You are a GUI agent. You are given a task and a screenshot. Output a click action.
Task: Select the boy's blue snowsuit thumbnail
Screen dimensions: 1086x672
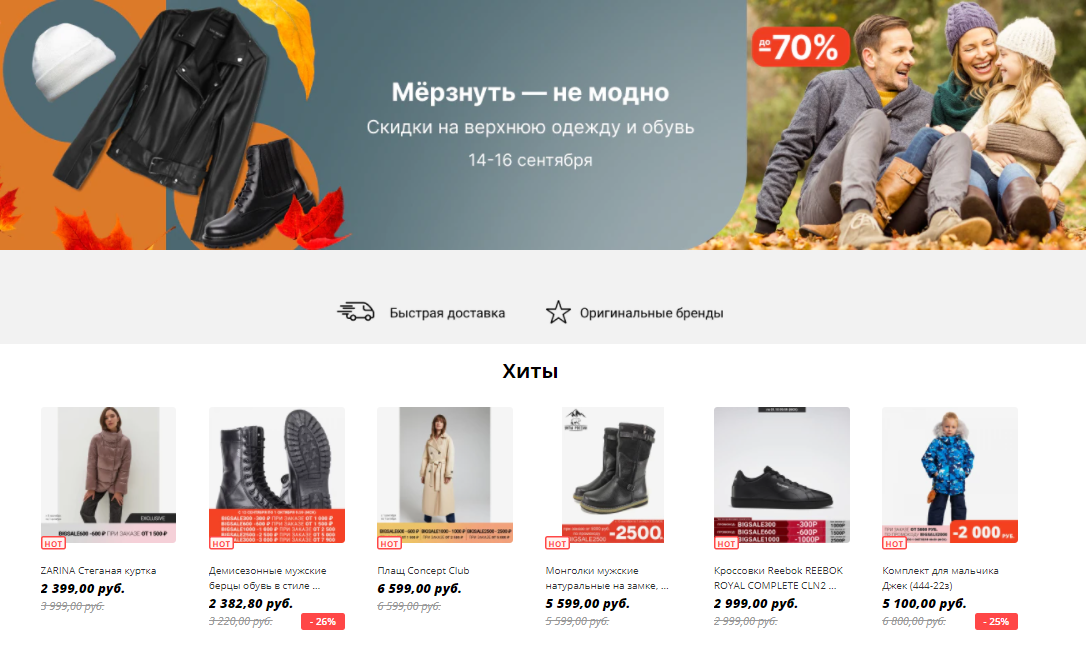pos(950,475)
